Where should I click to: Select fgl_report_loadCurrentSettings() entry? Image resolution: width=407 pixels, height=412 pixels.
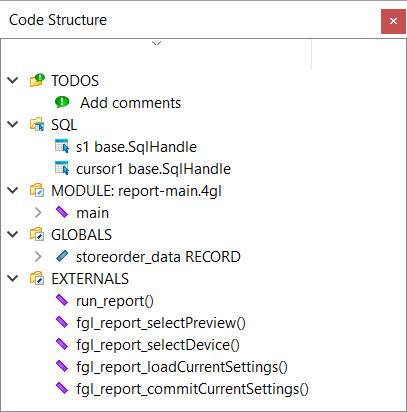point(182,367)
